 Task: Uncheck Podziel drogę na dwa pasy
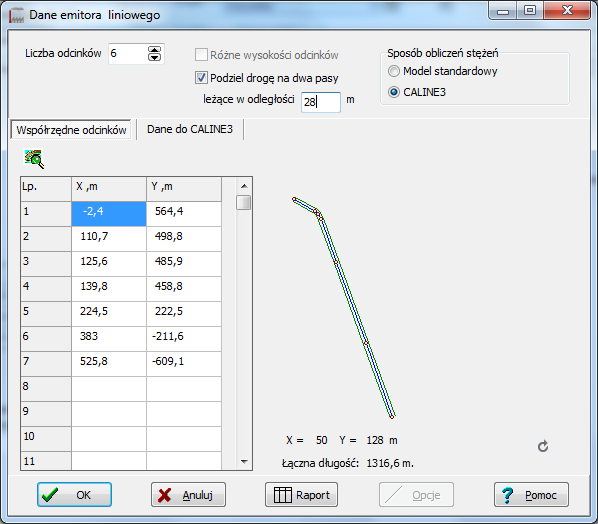[x=201, y=78]
